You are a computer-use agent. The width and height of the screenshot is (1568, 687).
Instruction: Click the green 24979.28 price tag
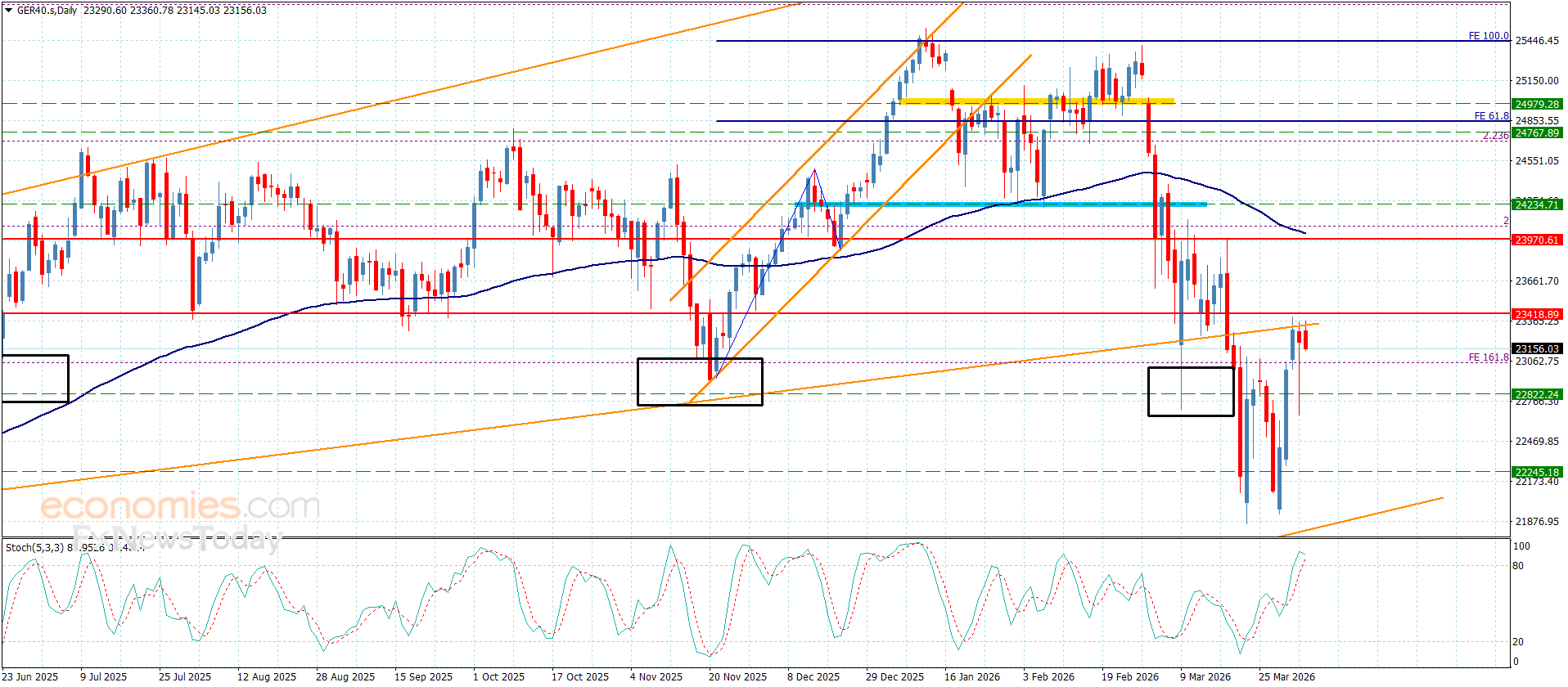tap(1537, 104)
